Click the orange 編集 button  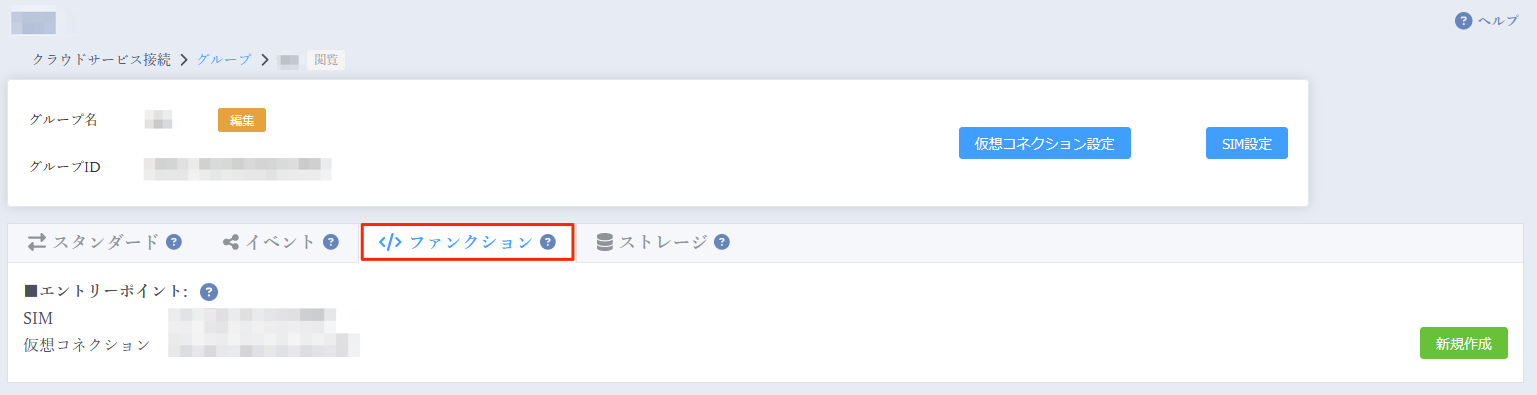pyautogui.click(x=242, y=120)
